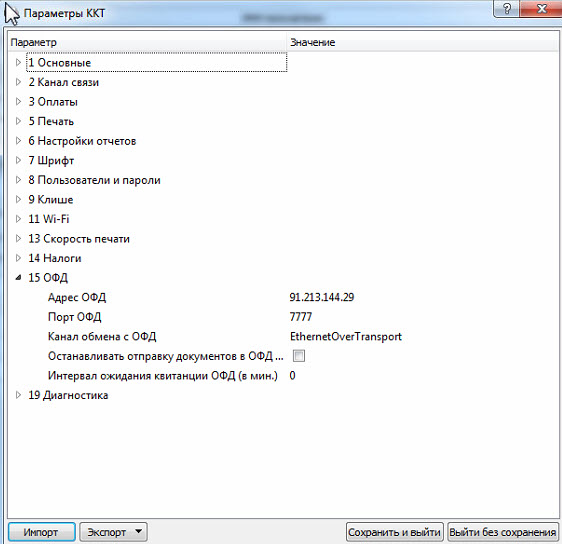Expand the 3 Оплаты section
Image resolution: width=562 pixels, height=544 pixels.
tap(18, 102)
